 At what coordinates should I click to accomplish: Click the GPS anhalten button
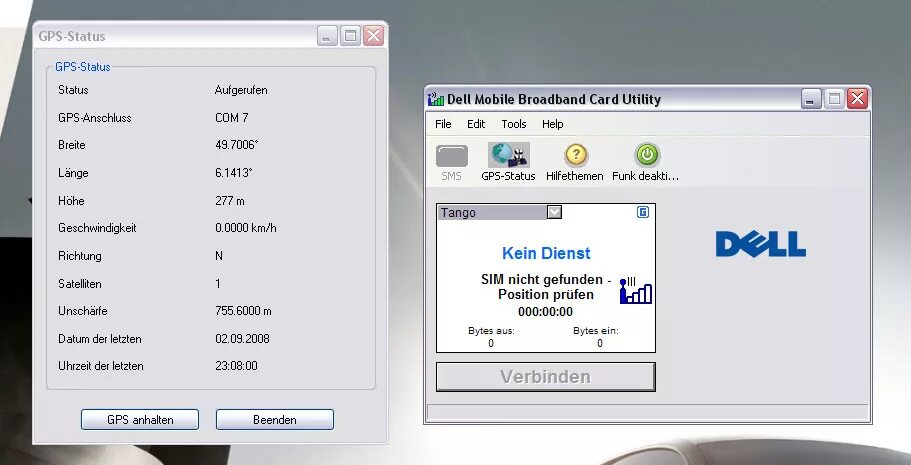click(x=140, y=420)
